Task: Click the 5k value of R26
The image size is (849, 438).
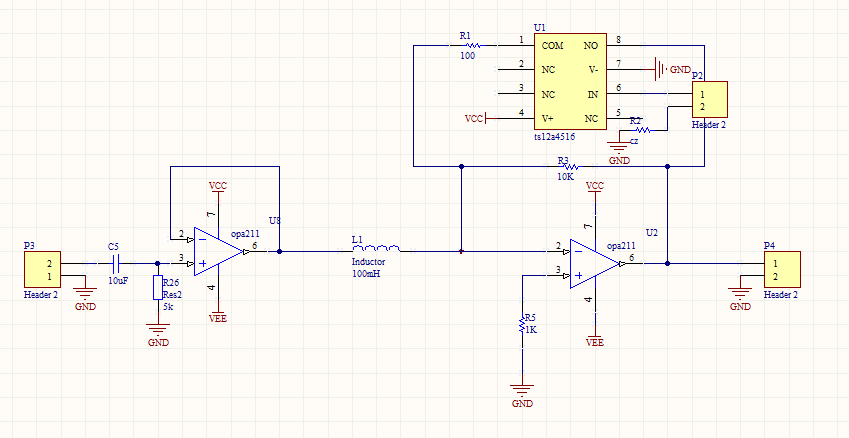Action: click(168, 306)
